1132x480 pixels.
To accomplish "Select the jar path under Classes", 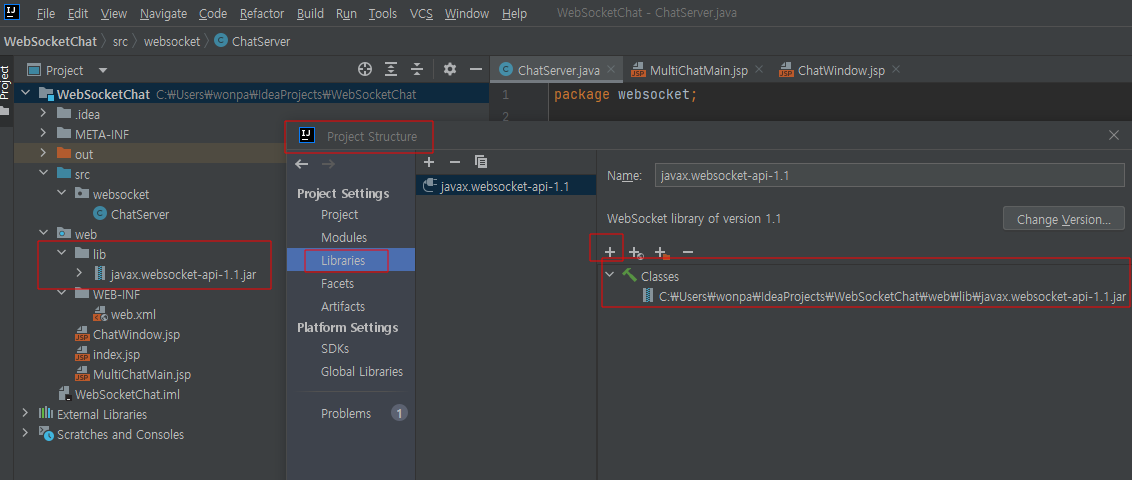I will click(x=892, y=296).
